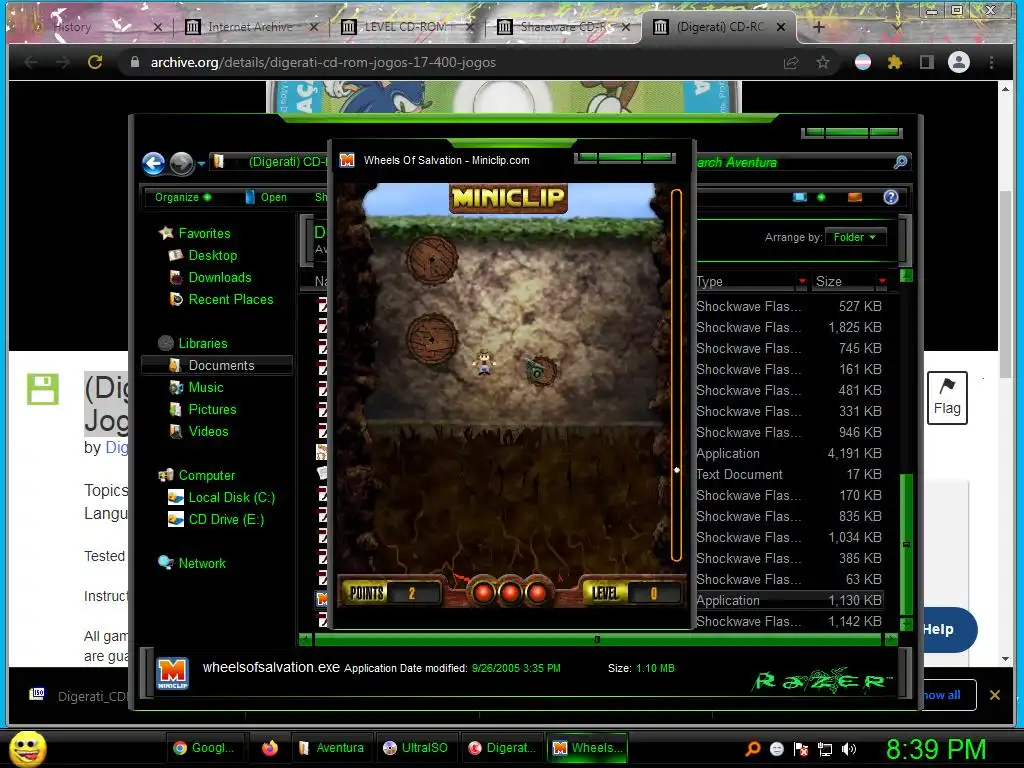Click the Explorer forward arrow button

(182, 163)
